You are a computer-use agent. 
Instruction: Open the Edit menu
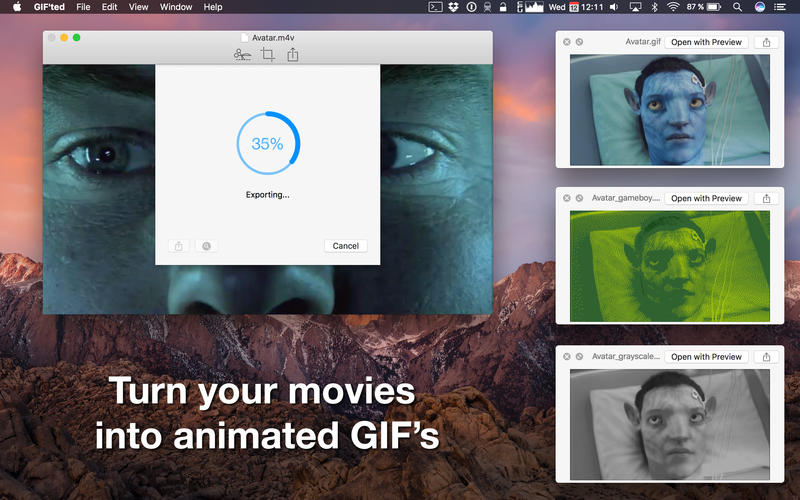[x=109, y=7]
